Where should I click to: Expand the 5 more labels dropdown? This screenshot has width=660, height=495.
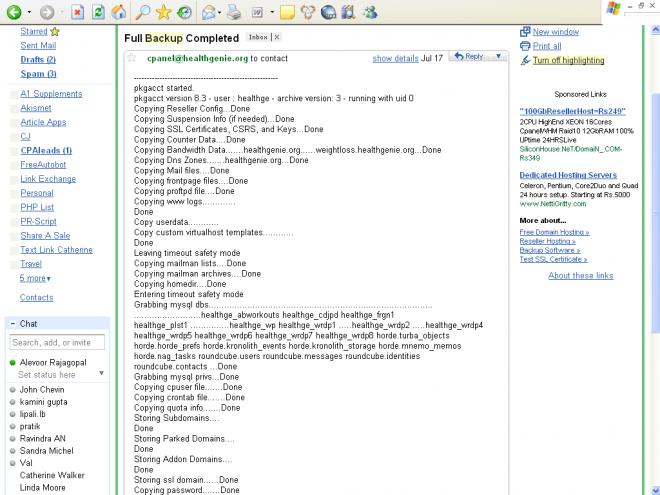tap(35, 278)
